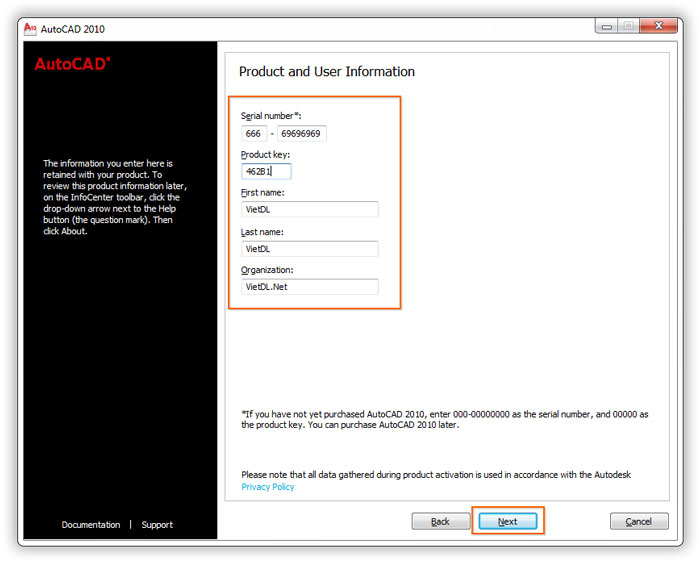Viewport: 700px width, 563px height.
Task: Close the AutoCAD 2010 installer window
Action: (x=658, y=26)
